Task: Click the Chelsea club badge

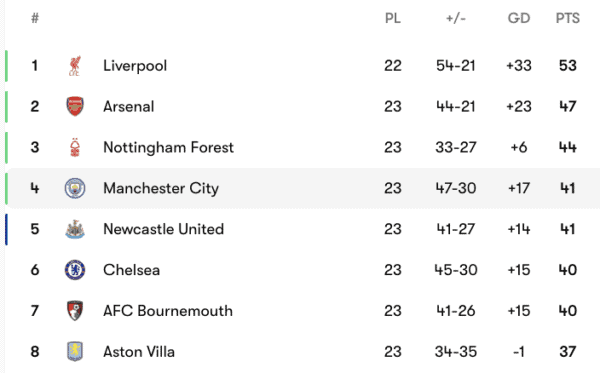Action: tap(75, 270)
